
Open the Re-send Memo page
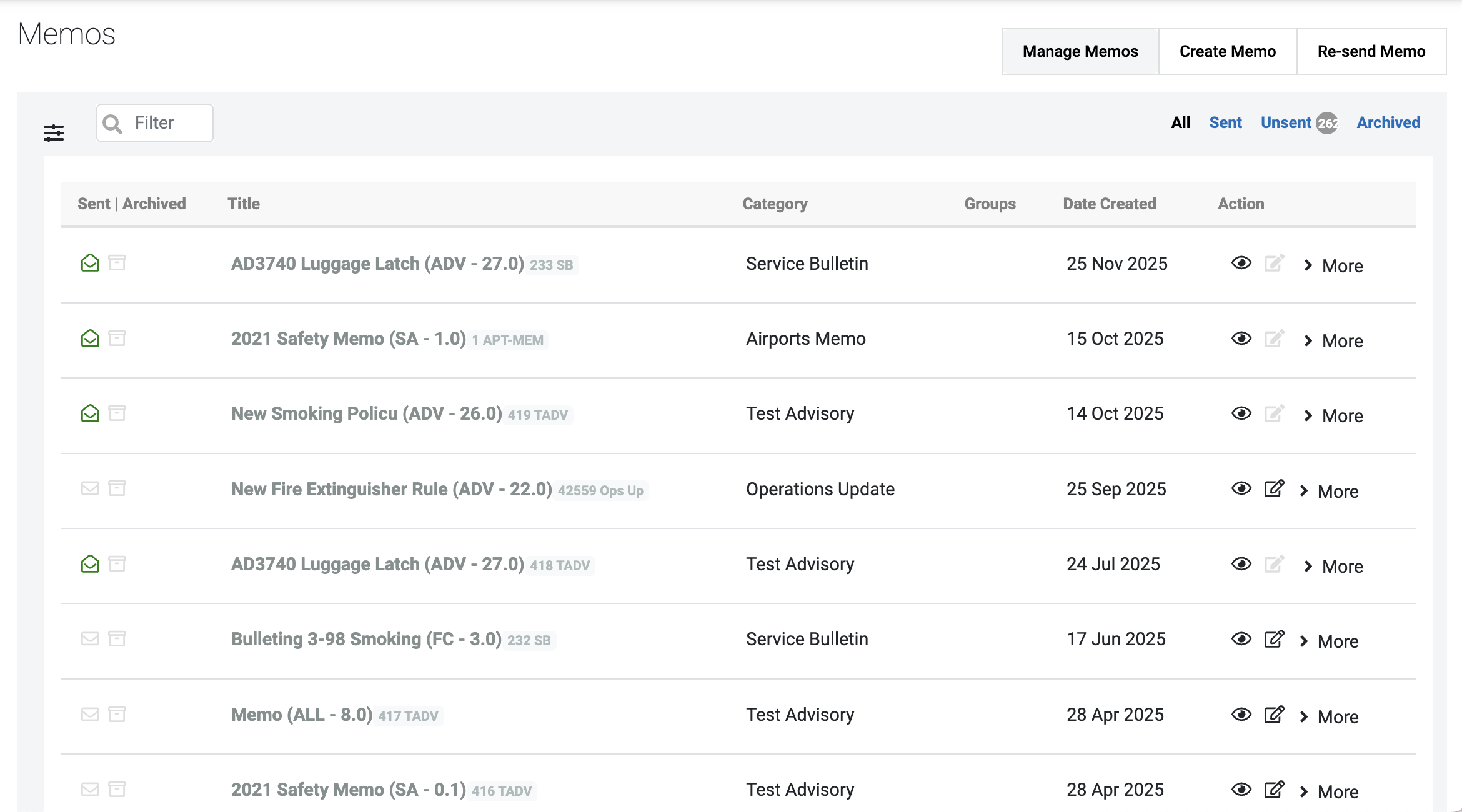[1371, 51]
